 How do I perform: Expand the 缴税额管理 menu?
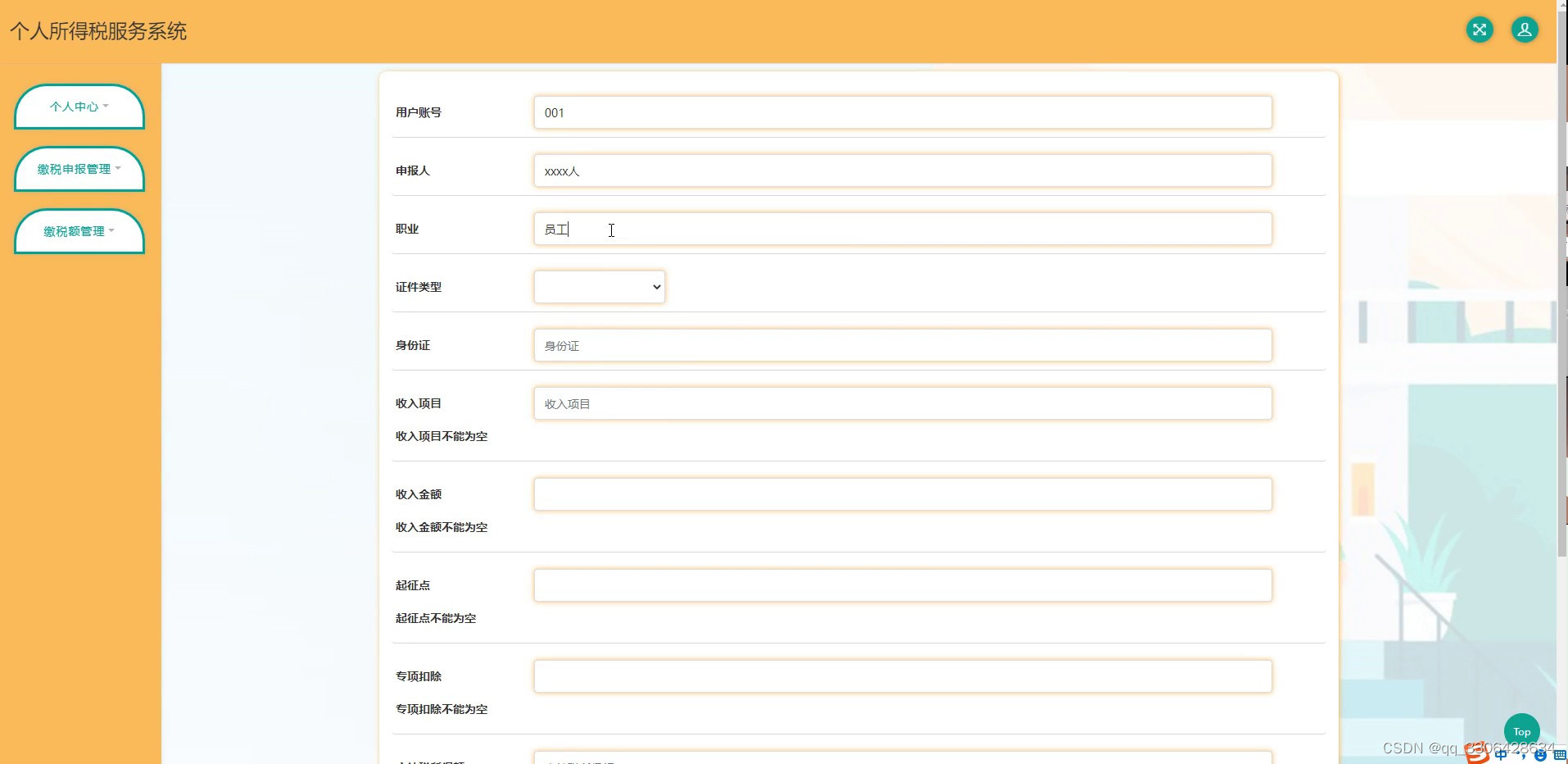(79, 231)
